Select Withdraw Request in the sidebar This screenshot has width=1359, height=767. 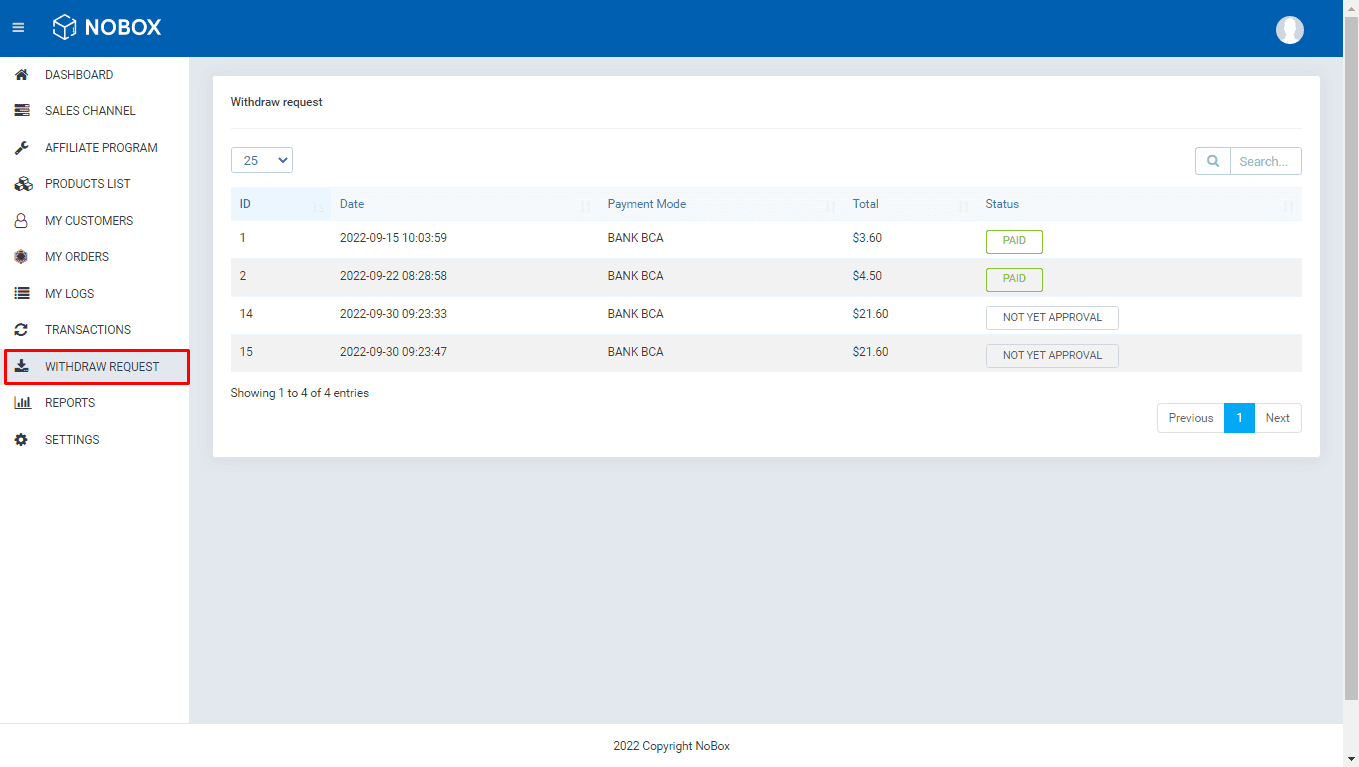tap(94, 366)
